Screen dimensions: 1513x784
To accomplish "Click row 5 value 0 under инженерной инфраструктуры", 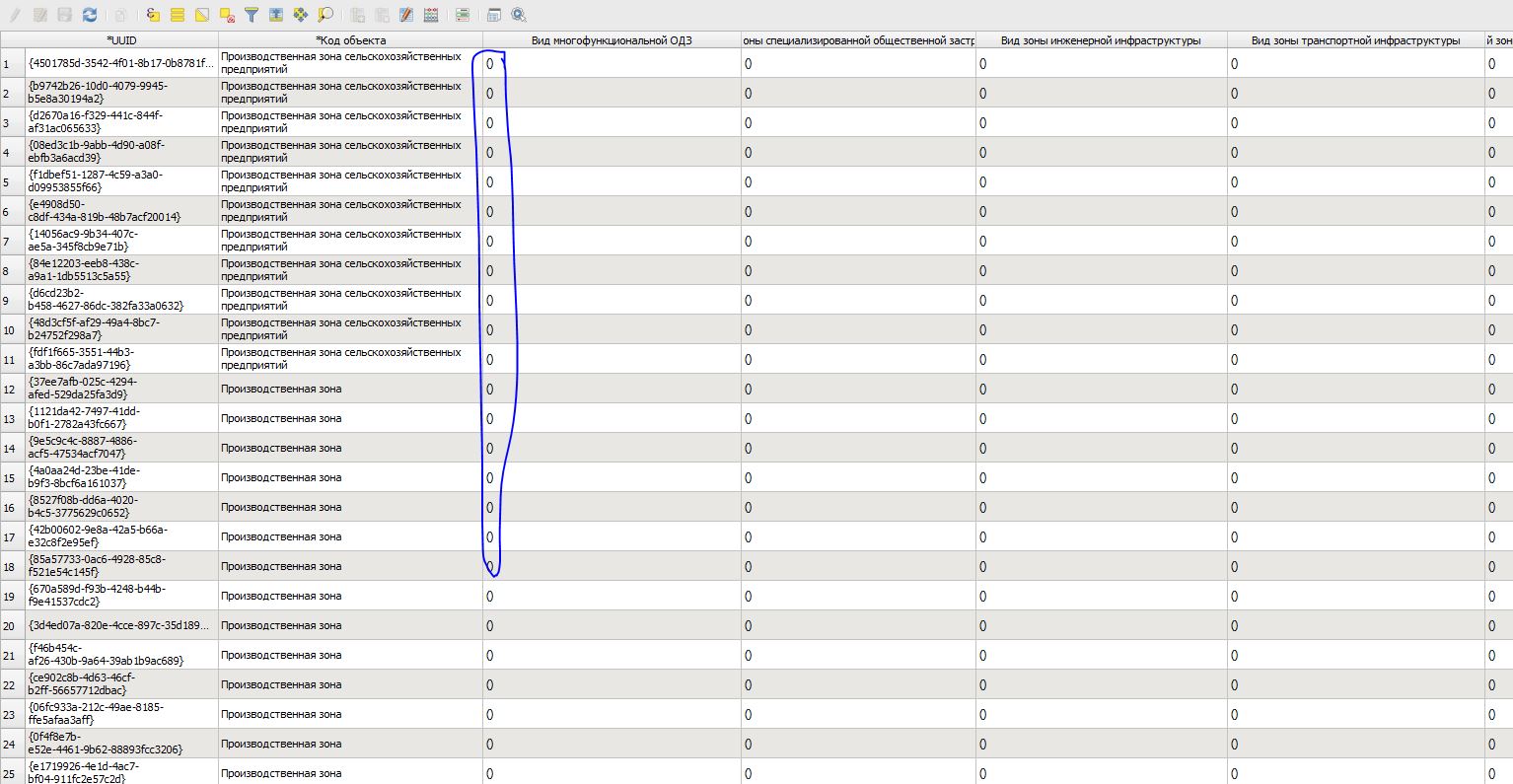I will tap(1101, 181).
